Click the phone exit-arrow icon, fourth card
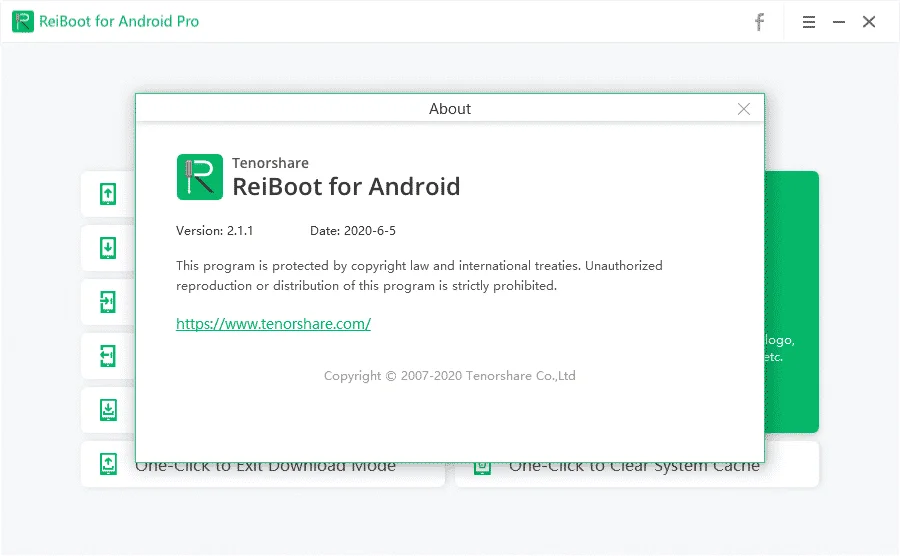The width and height of the screenshot is (900, 556). 108,356
